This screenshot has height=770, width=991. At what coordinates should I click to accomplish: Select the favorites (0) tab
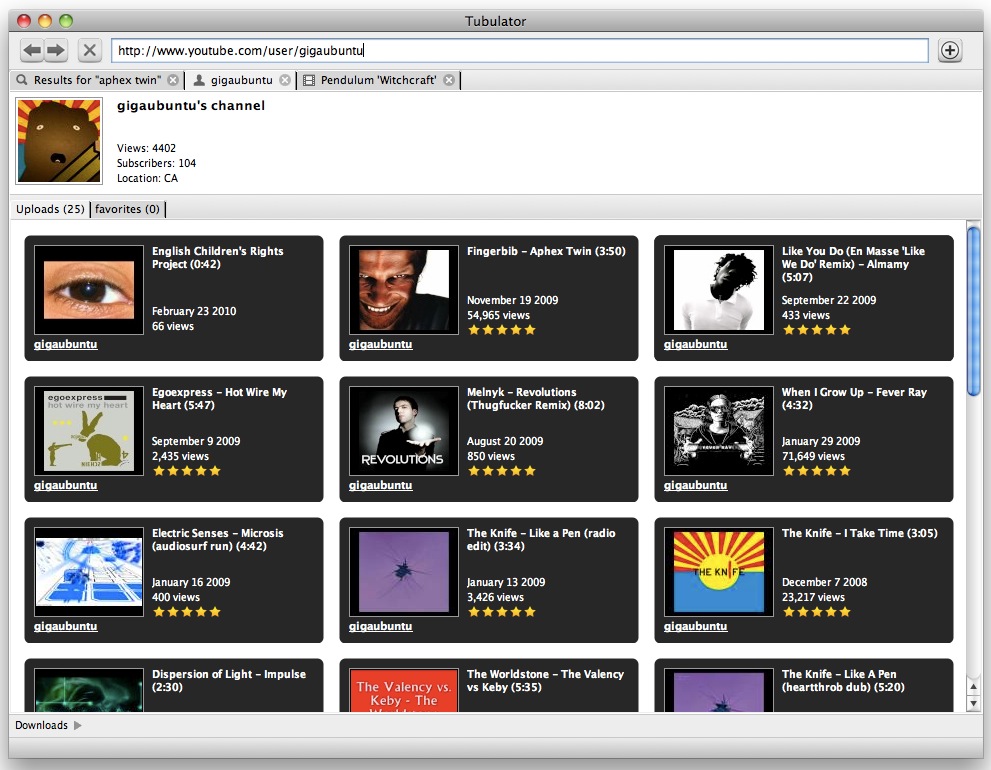point(128,209)
